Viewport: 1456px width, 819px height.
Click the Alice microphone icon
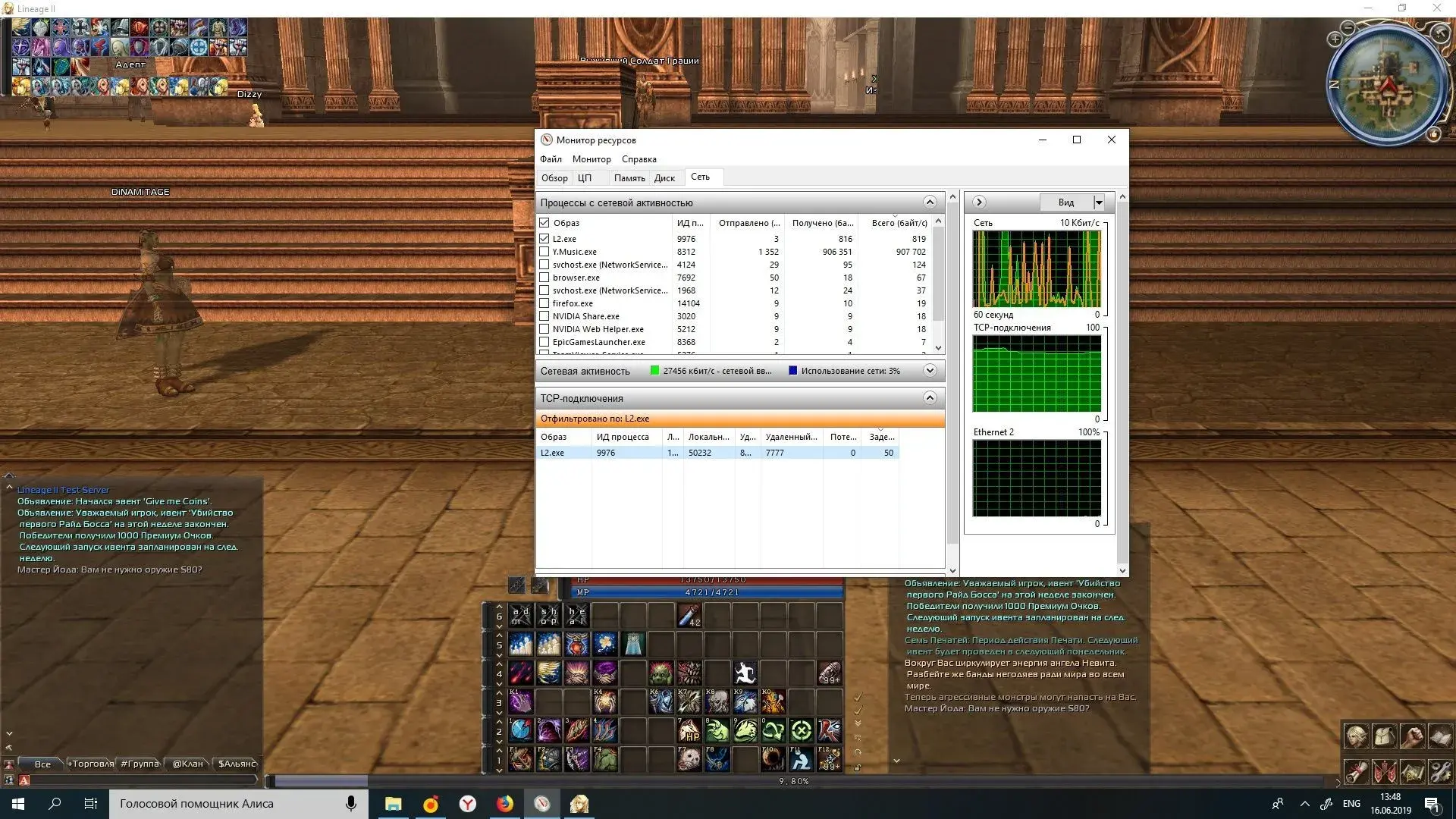pyautogui.click(x=350, y=804)
